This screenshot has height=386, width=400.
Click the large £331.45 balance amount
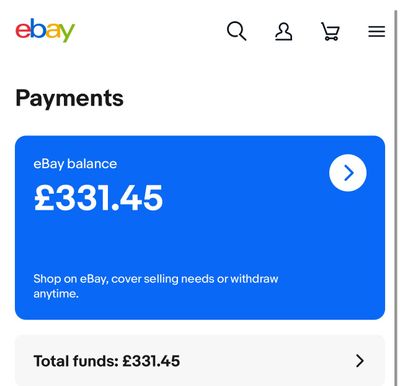point(99,198)
